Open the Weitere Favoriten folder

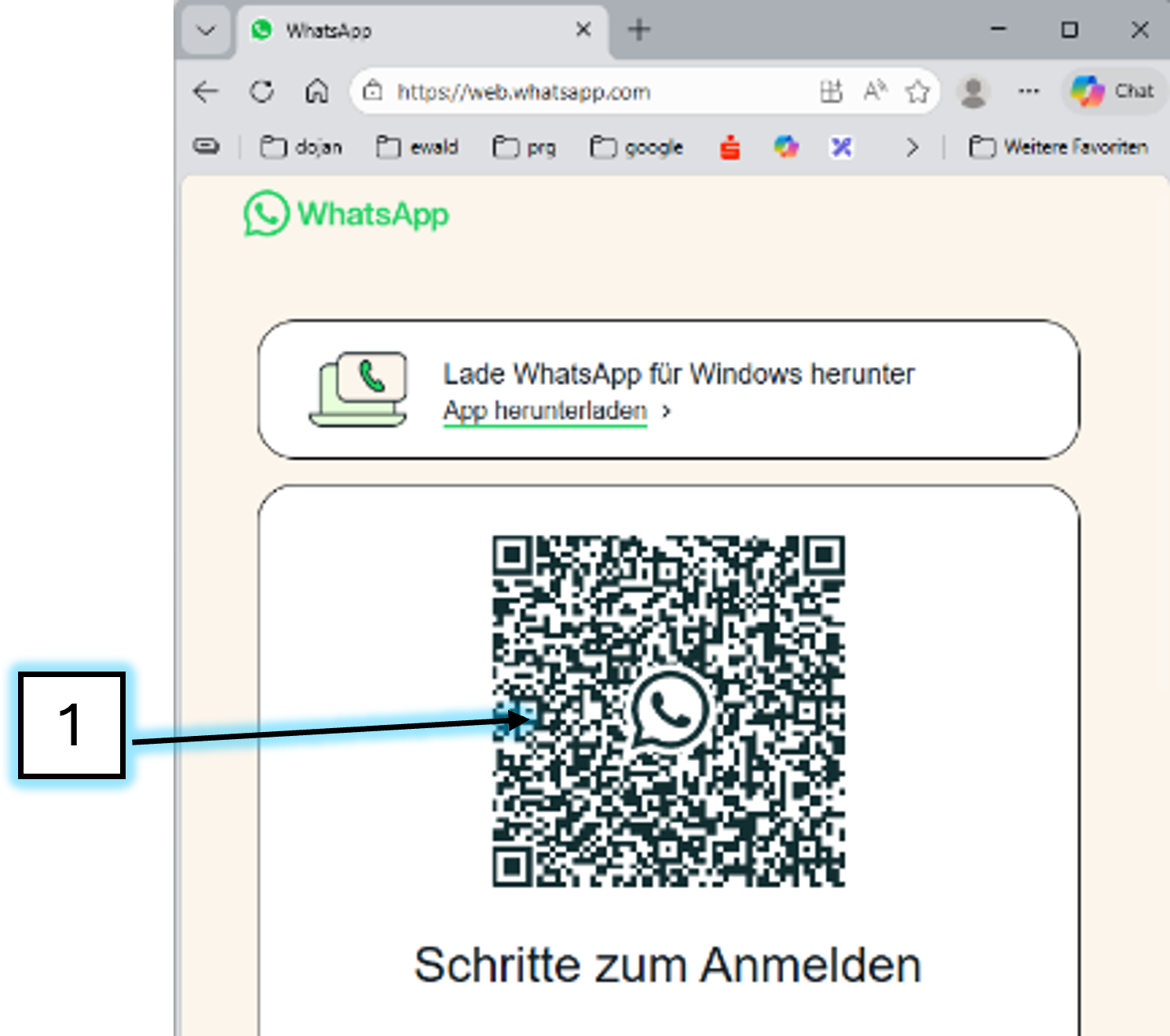point(1058,147)
